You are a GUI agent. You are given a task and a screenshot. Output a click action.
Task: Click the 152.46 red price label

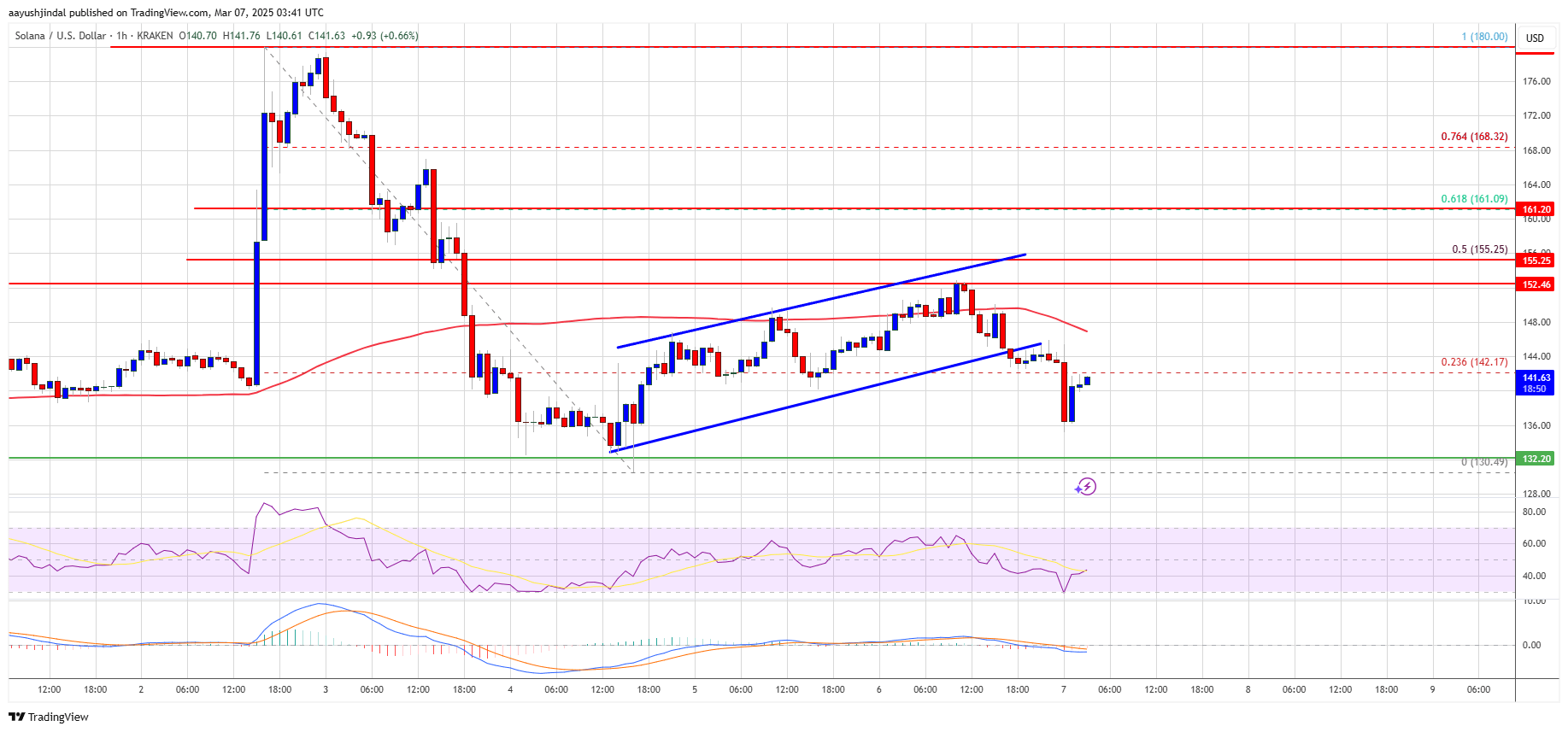(1536, 284)
